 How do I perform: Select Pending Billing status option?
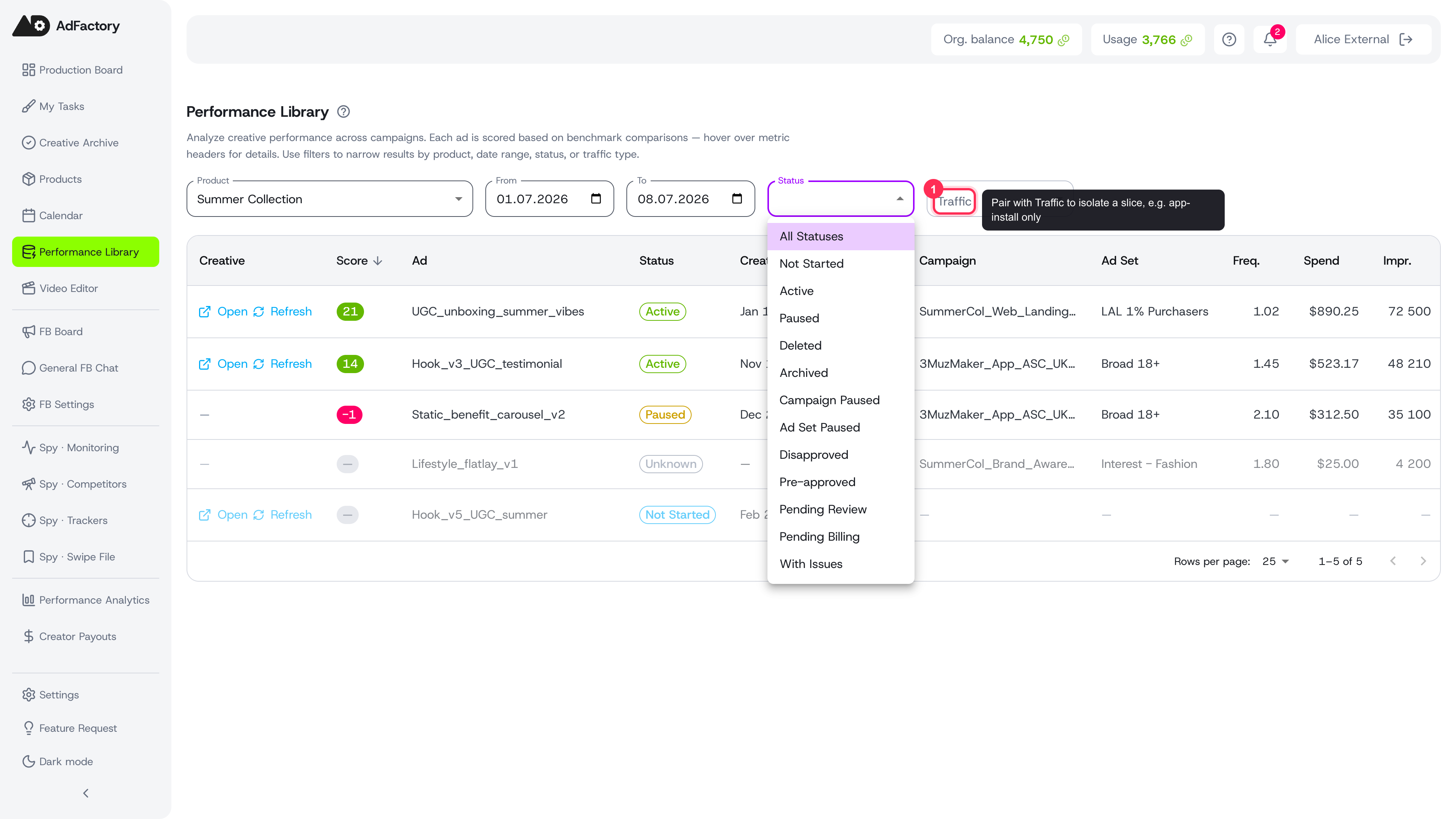tap(841, 537)
